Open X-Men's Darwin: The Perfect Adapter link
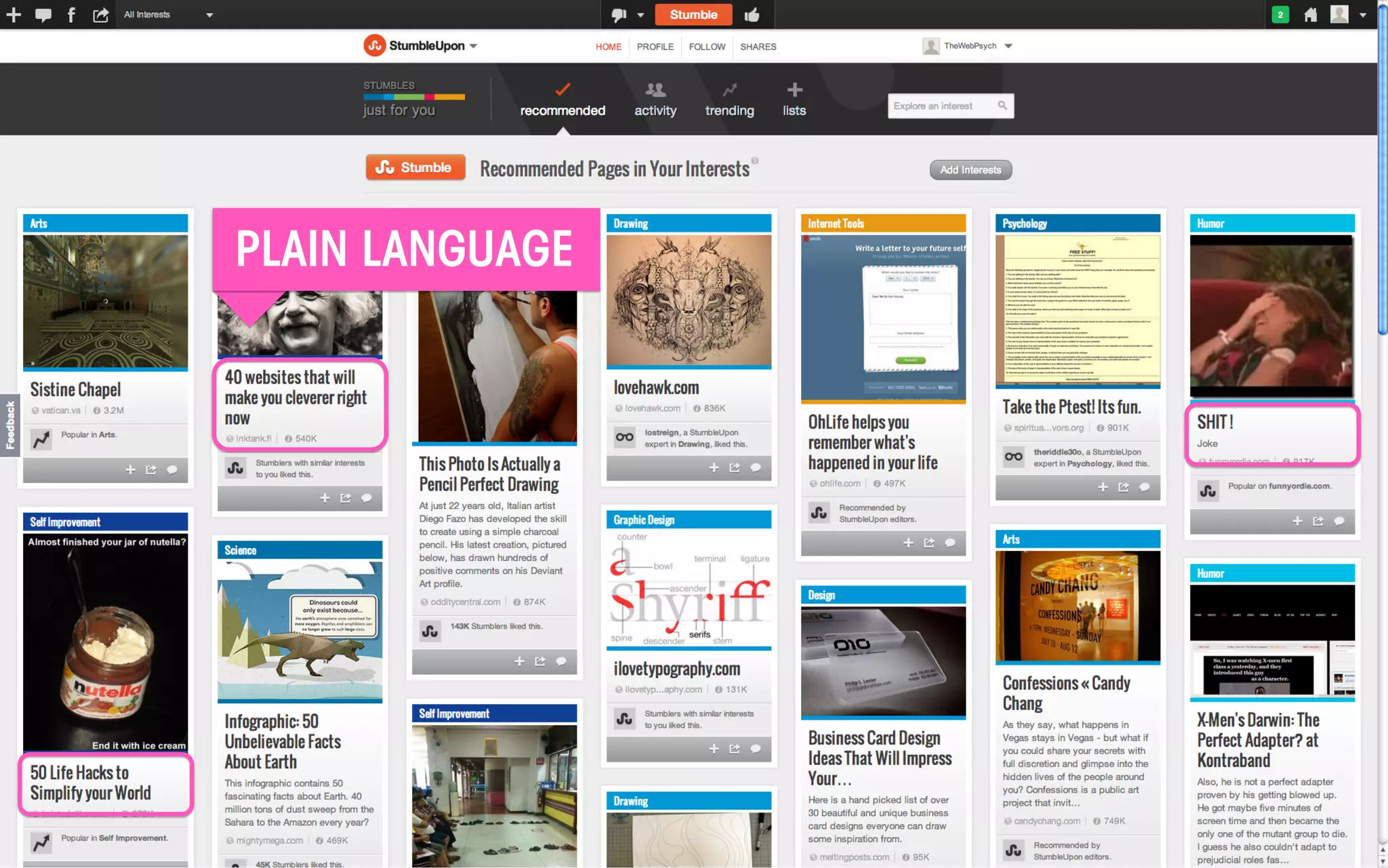Viewport: 1388px width, 868px height. (1258, 740)
